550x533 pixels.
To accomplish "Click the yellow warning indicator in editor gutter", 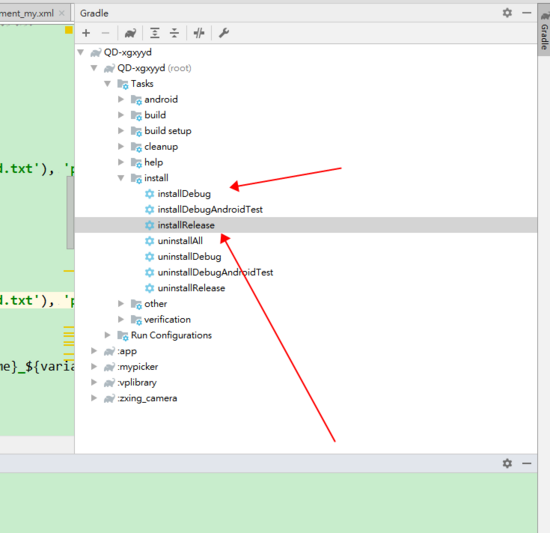I will pyautogui.click(x=69, y=30).
